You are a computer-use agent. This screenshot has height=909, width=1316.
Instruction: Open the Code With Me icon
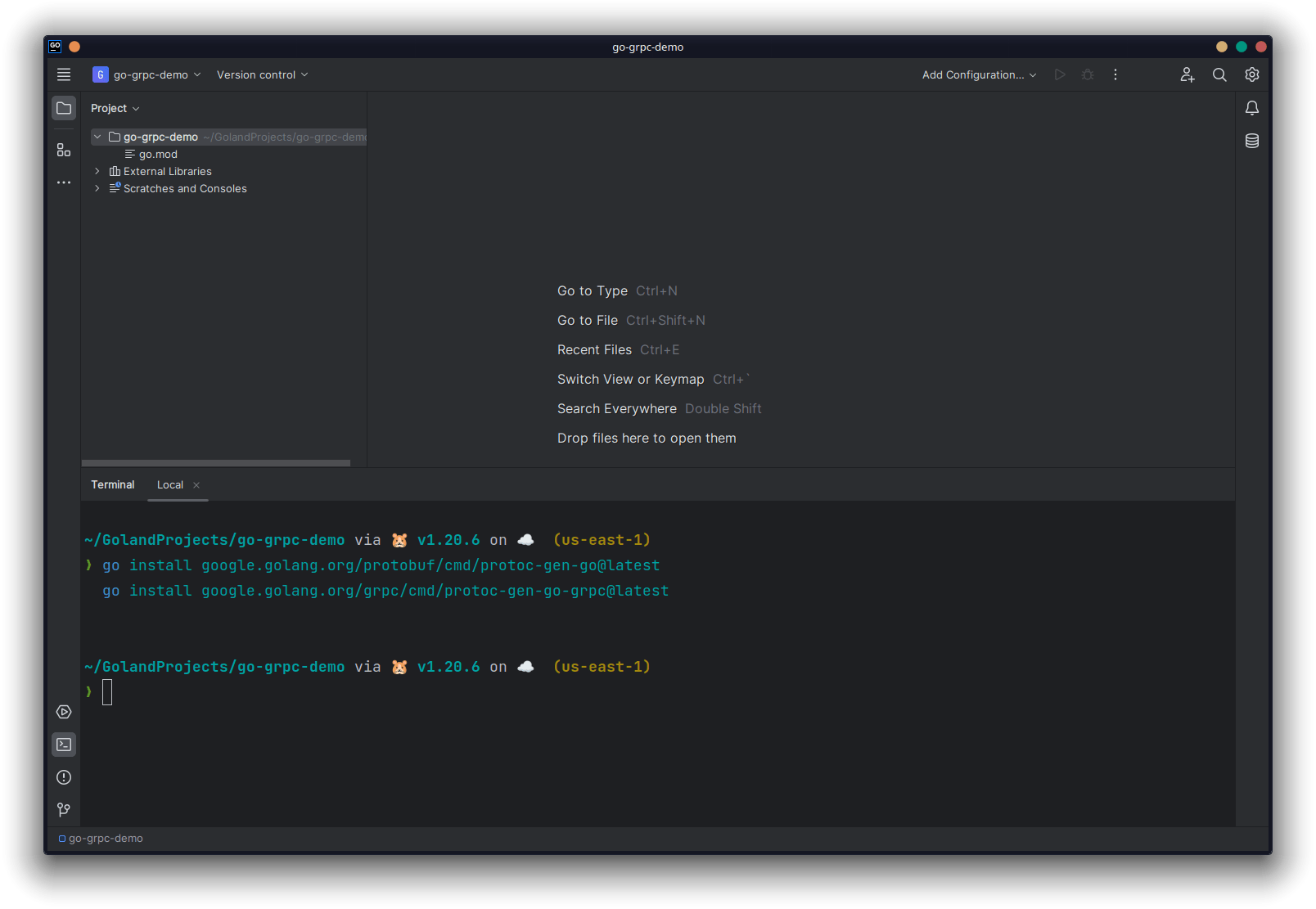click(x=1187, y=74)
